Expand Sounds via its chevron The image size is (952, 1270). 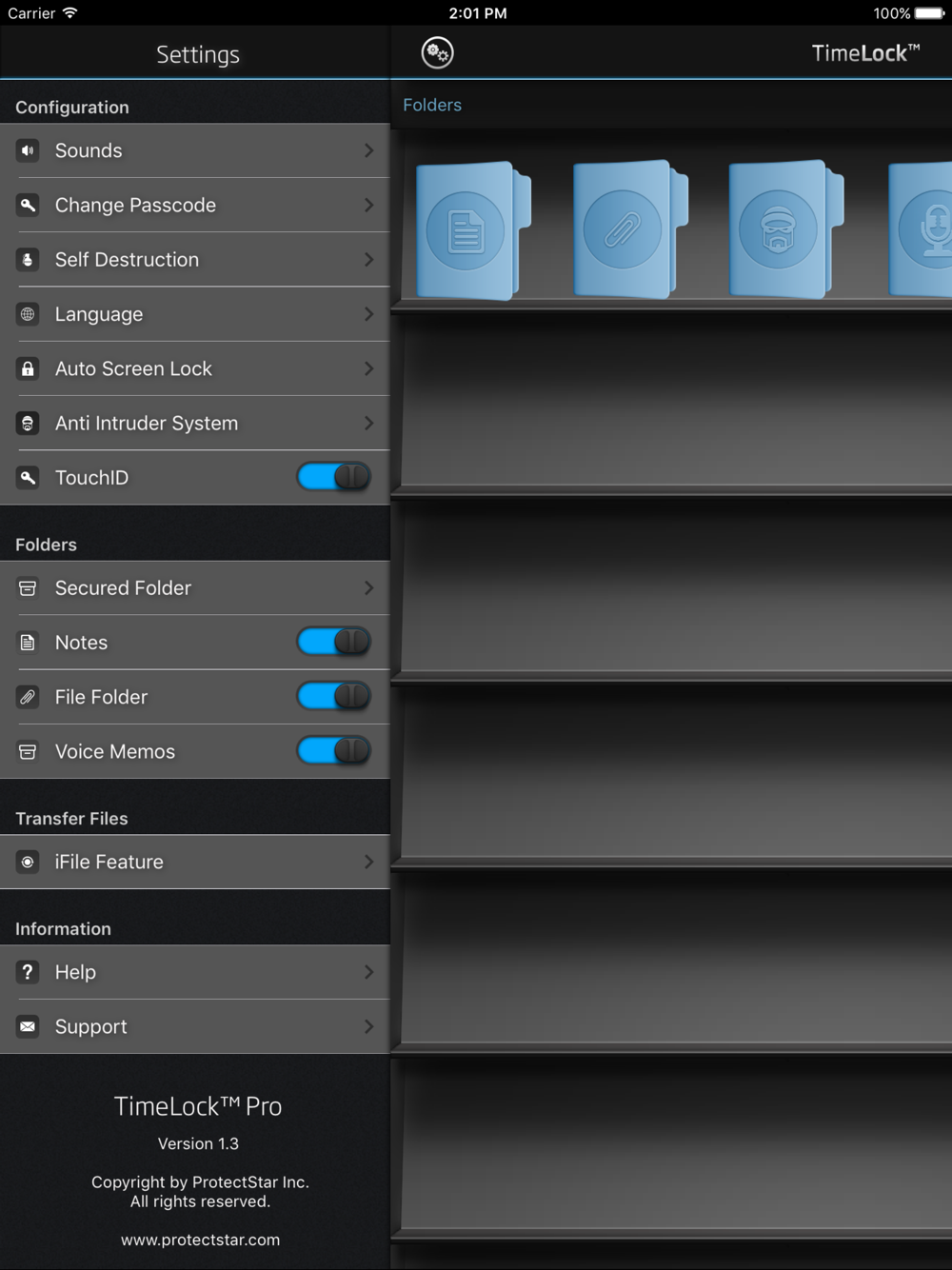pos(368,150)
